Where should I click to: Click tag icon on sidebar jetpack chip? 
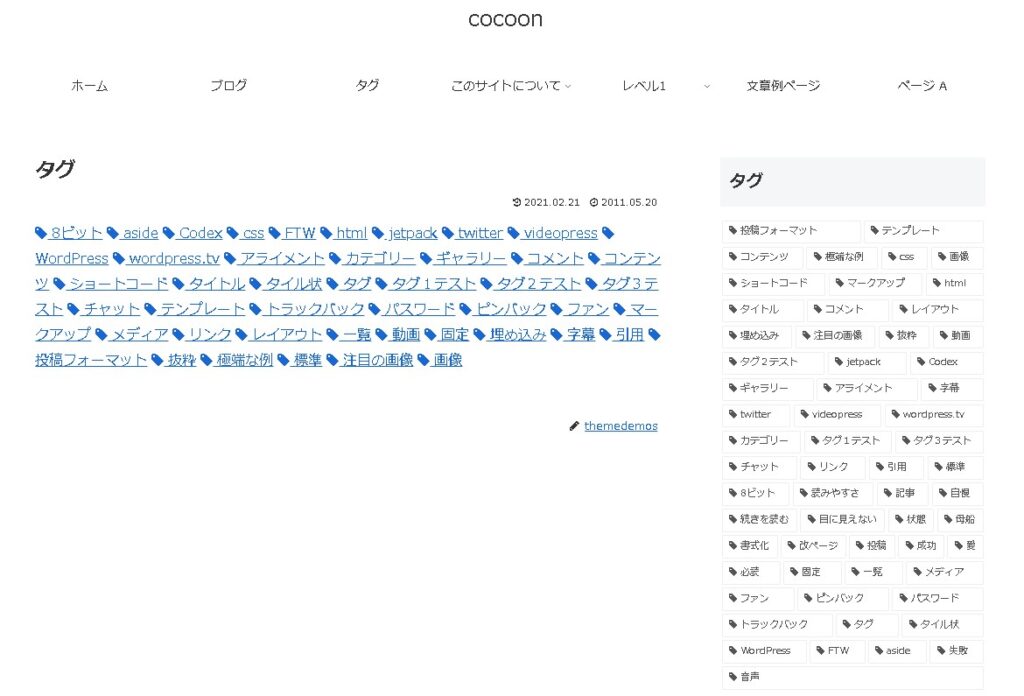click(839, 362)
